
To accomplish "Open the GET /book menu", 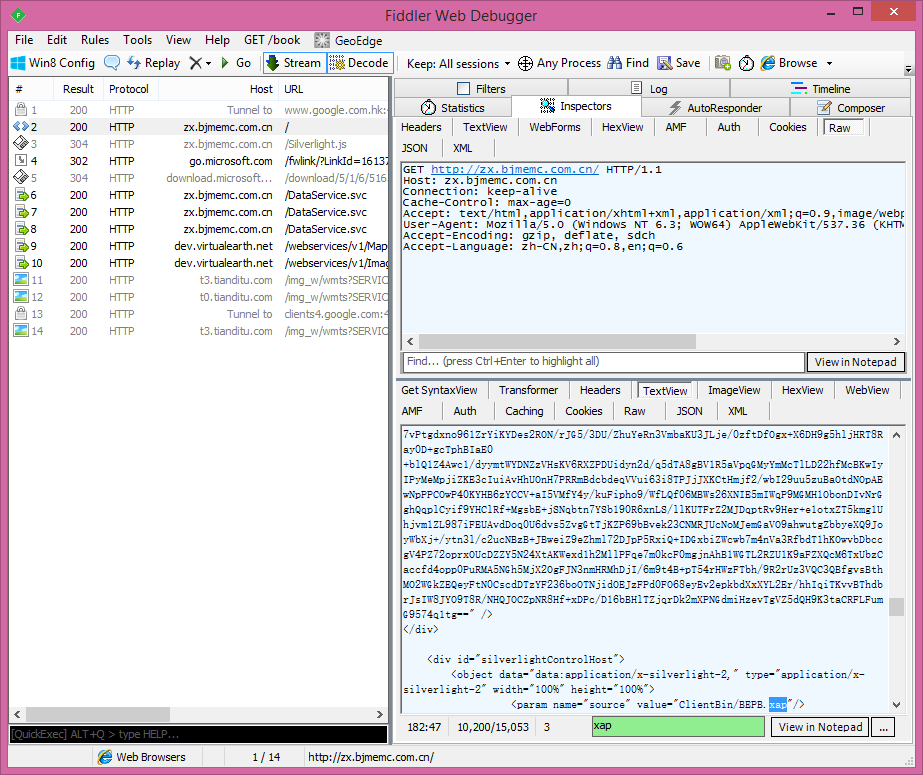I will tap(272, 40).
